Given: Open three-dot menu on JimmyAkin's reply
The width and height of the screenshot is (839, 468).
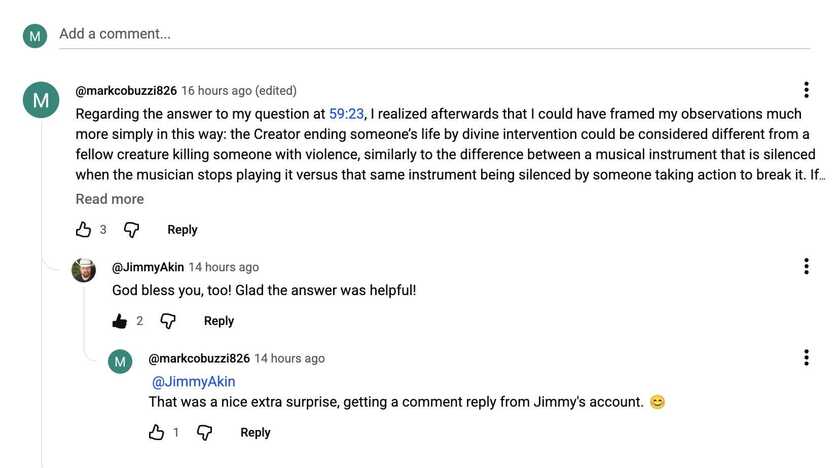Looking at the screenshot, I should (806, 266).
